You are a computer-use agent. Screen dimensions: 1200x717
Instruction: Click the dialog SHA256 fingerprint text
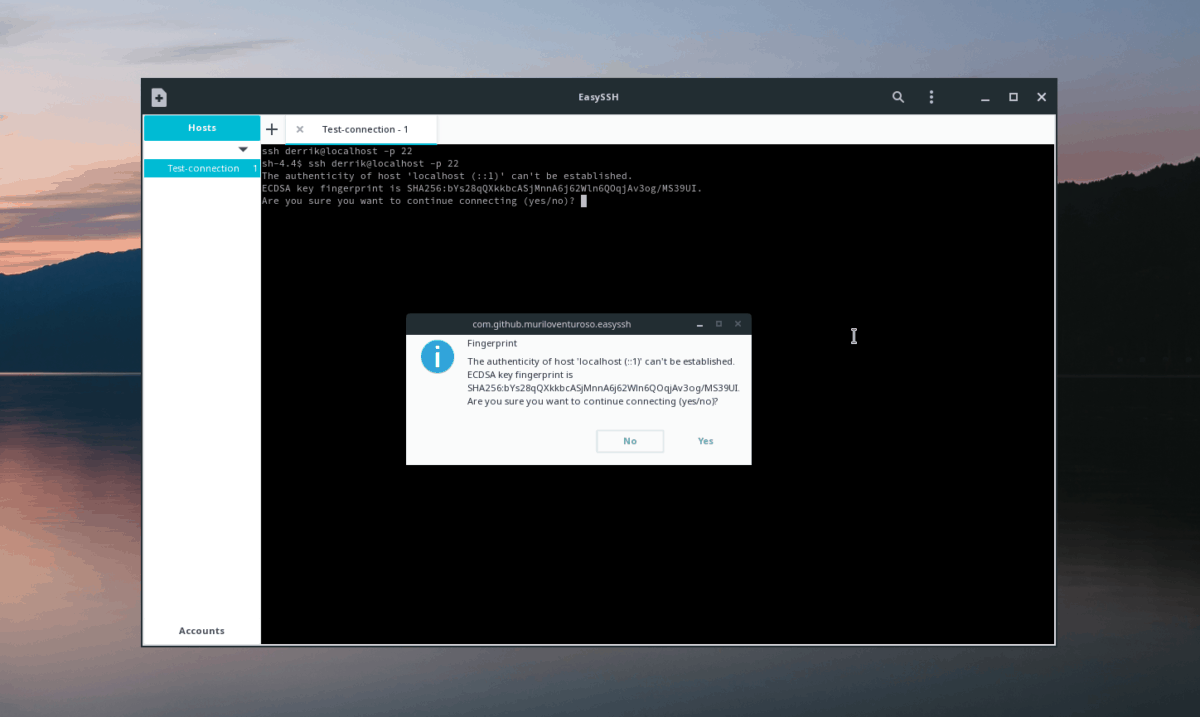603,388
